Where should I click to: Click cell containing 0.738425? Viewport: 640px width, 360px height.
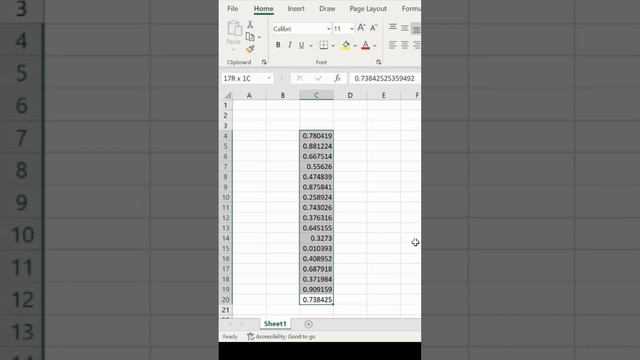coord(316,300)
